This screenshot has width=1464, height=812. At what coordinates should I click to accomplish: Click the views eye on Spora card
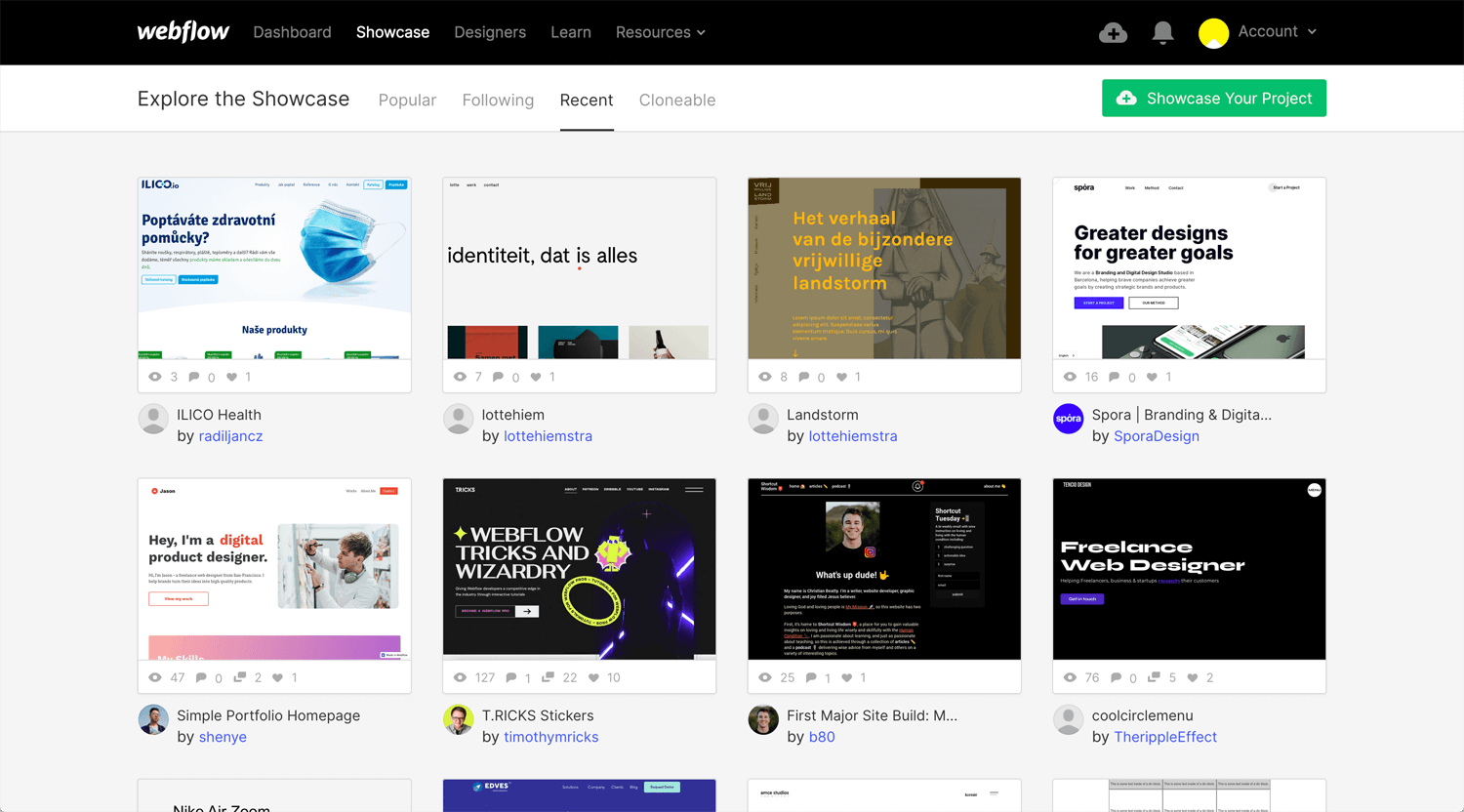1070,377
